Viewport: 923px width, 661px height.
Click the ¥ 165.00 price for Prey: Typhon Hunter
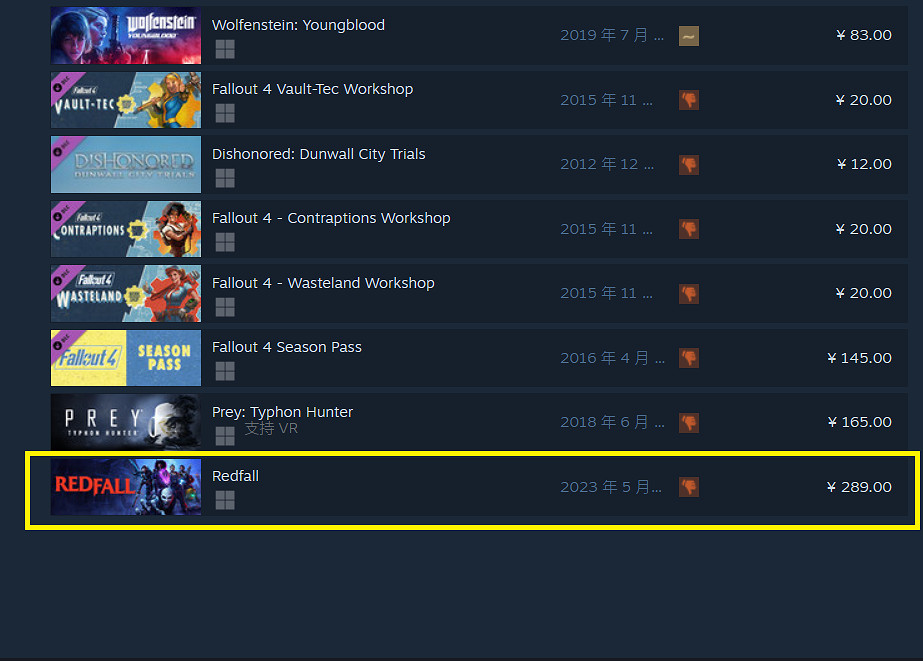pyautogui.click(x=859, y=422)
